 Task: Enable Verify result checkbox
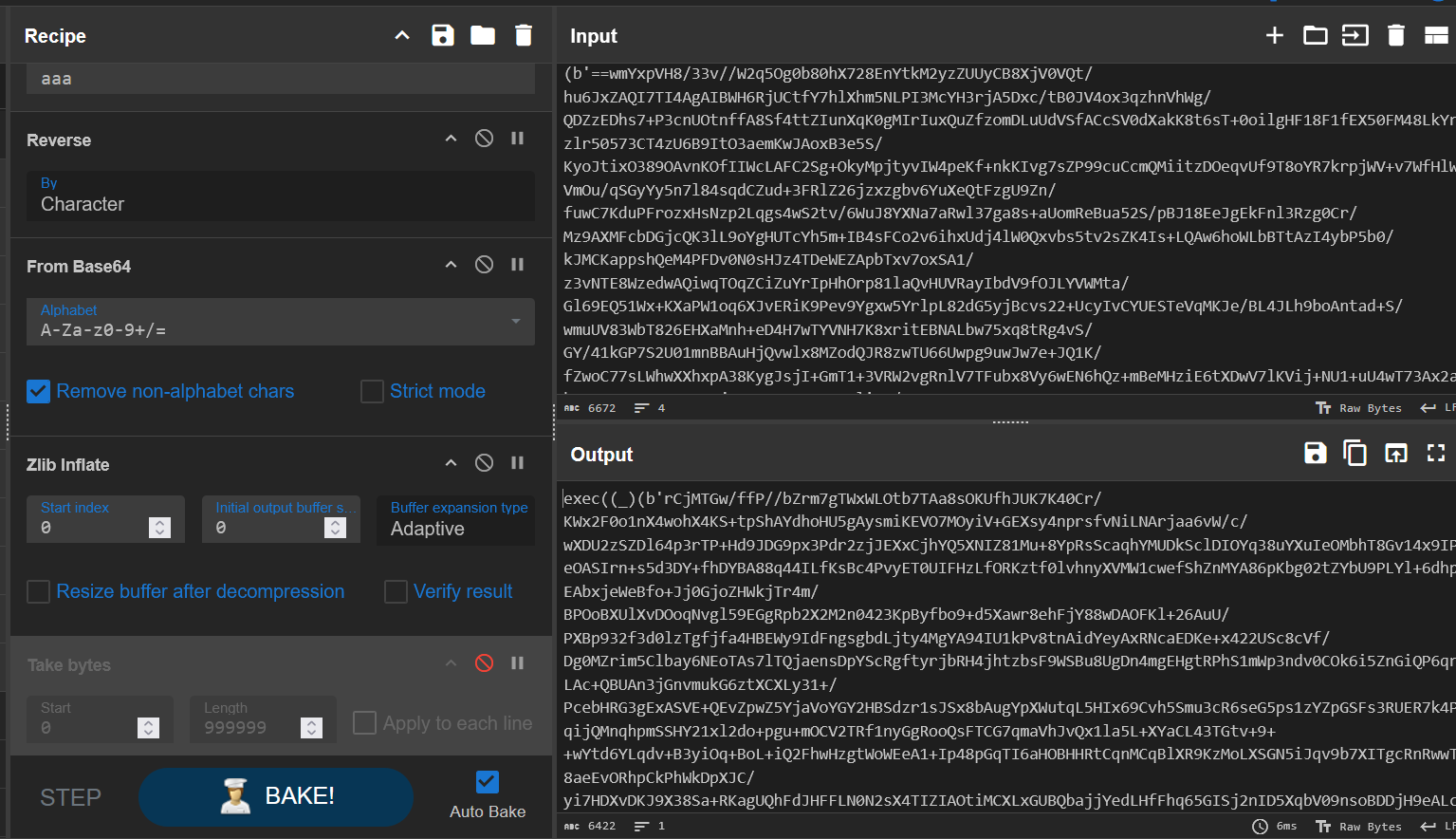(396, 592)
